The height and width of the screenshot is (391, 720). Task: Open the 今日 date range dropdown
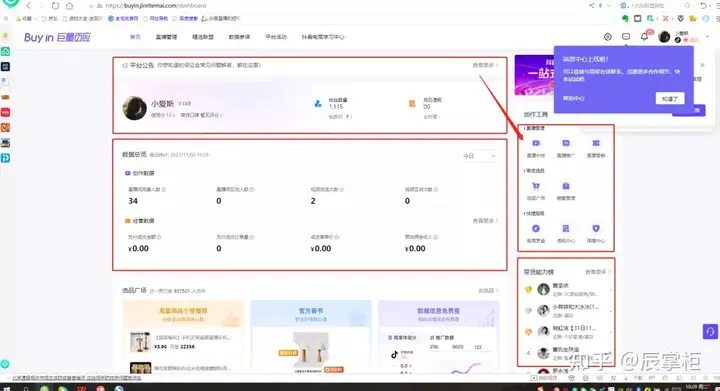479,156
